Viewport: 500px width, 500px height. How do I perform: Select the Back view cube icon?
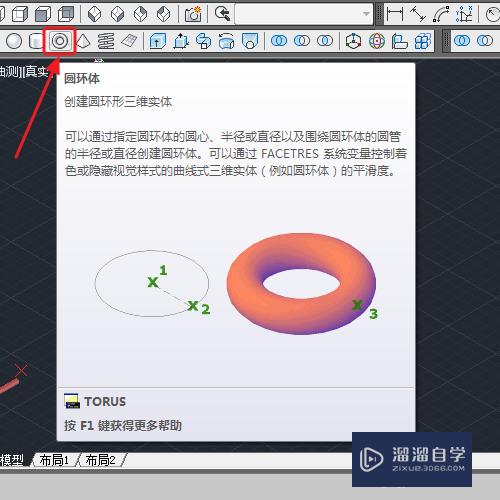click(x=66, y=14)
